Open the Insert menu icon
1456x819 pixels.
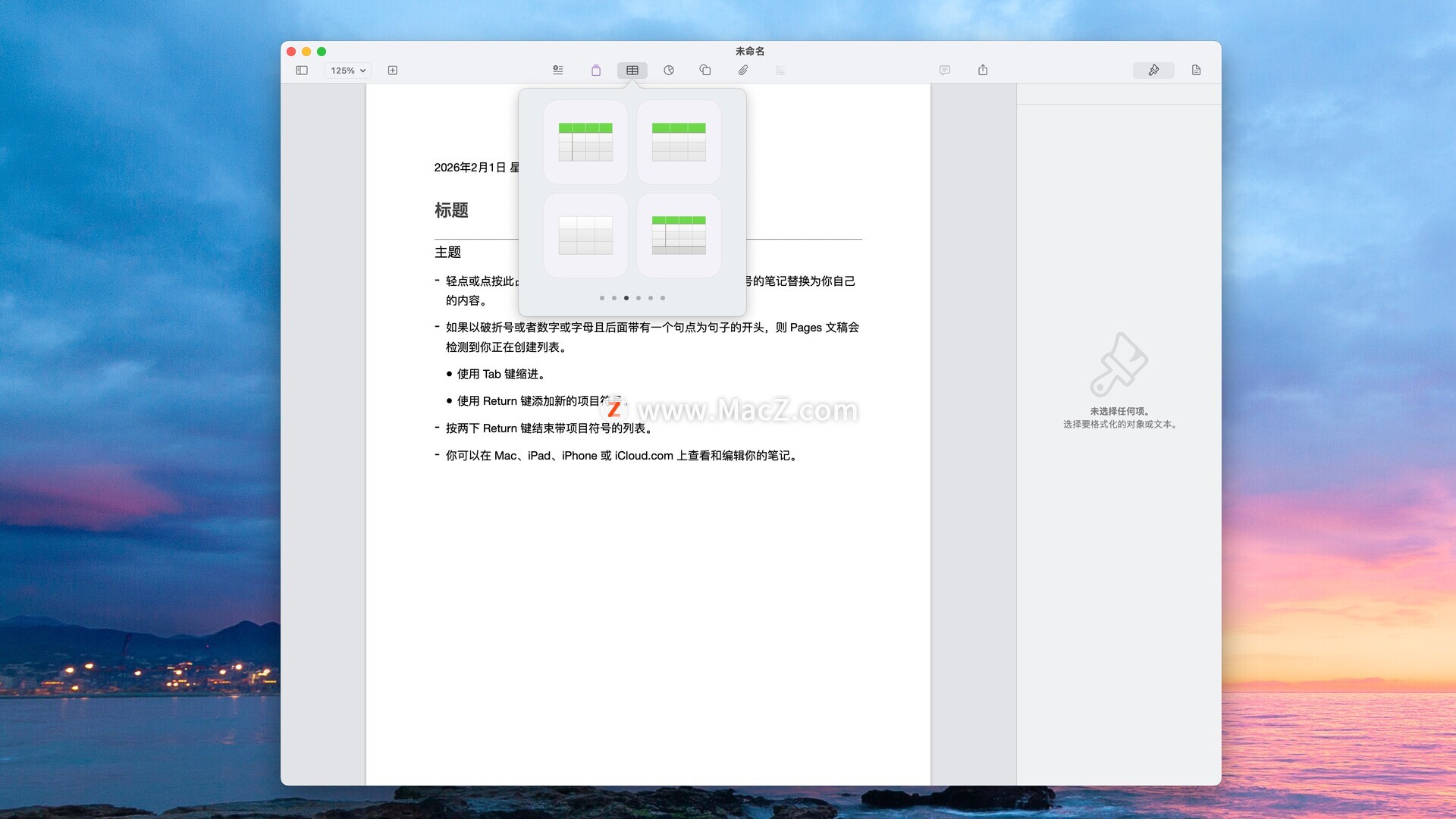558,71
